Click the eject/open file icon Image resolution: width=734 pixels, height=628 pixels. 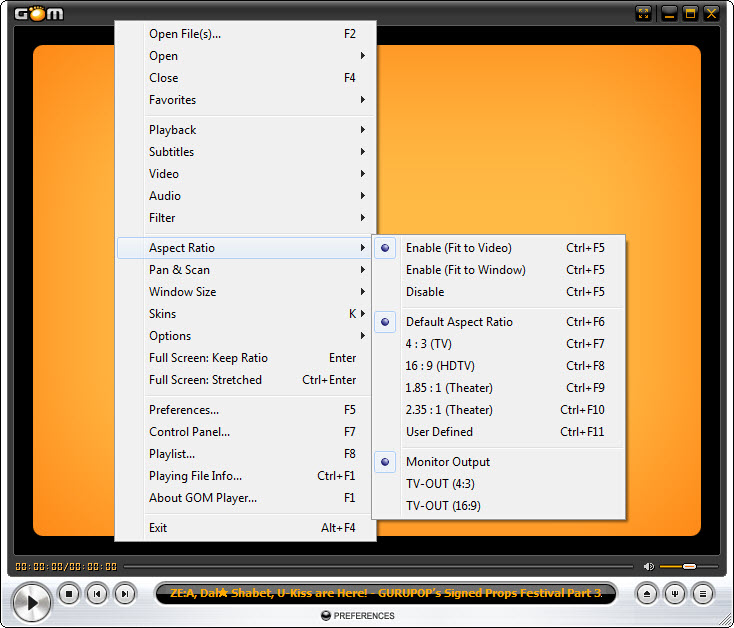click(649, 594)
